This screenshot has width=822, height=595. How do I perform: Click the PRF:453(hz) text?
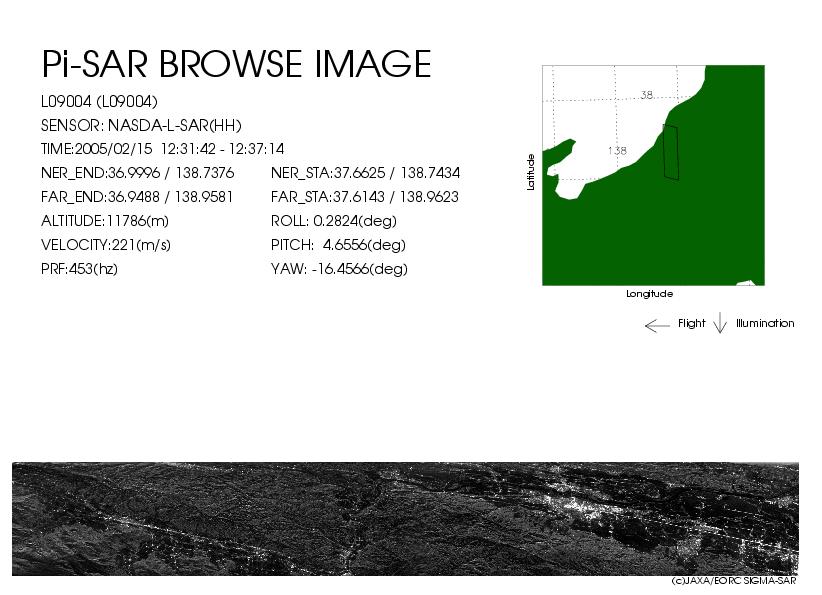79,269
